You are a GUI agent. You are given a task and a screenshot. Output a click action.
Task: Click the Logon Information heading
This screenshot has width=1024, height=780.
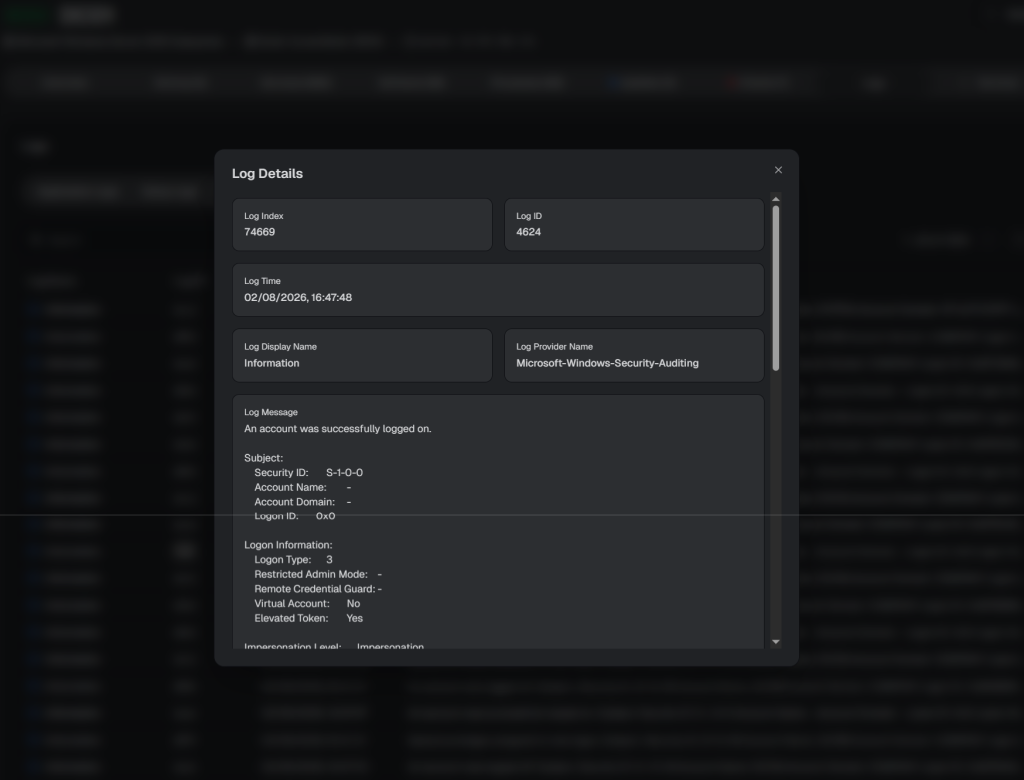click(288, 545)
